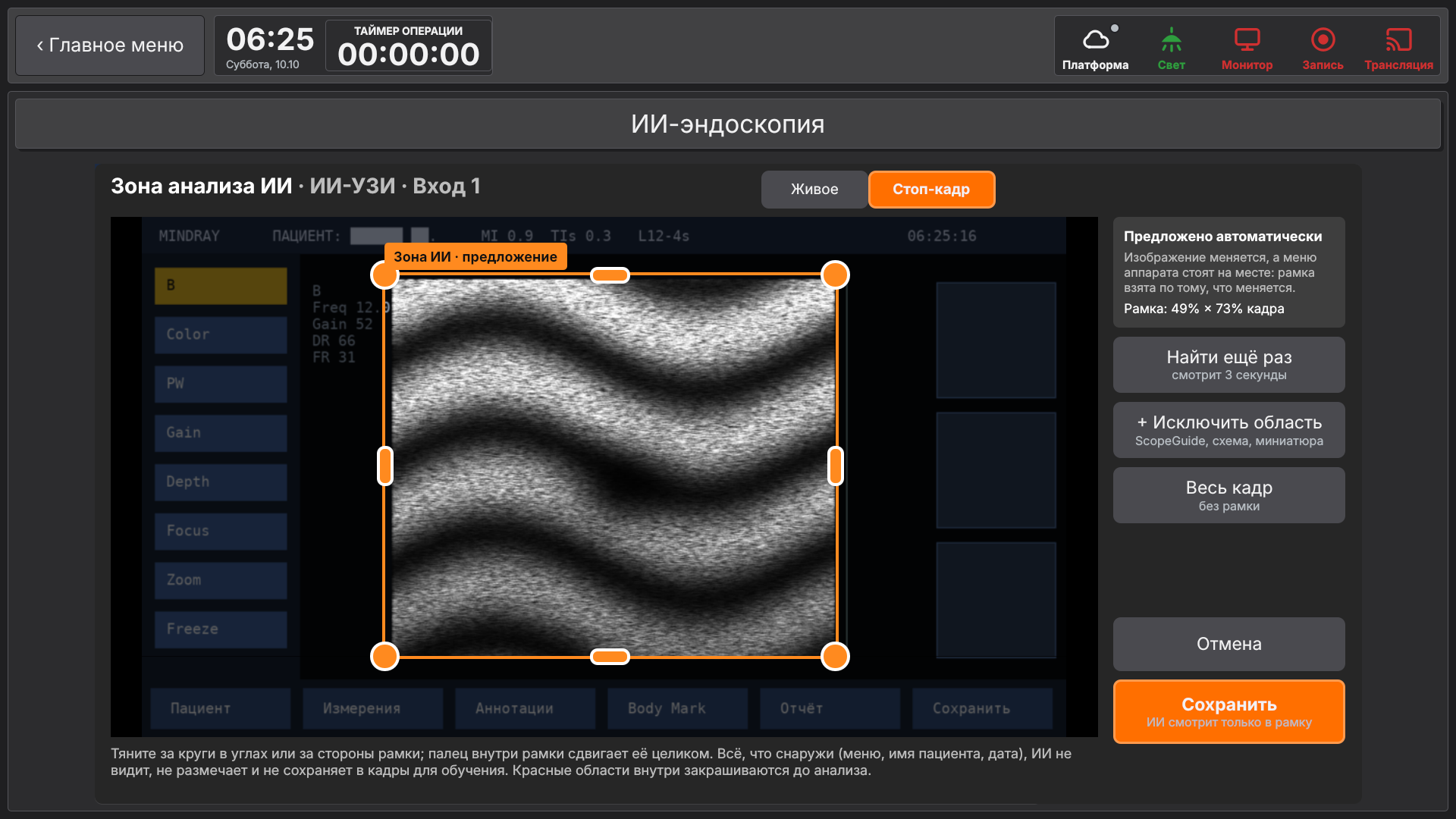Click the Зона анализа ИИ heading
The width and height of the screenshot is (1456, 819).
click(201, 186)
